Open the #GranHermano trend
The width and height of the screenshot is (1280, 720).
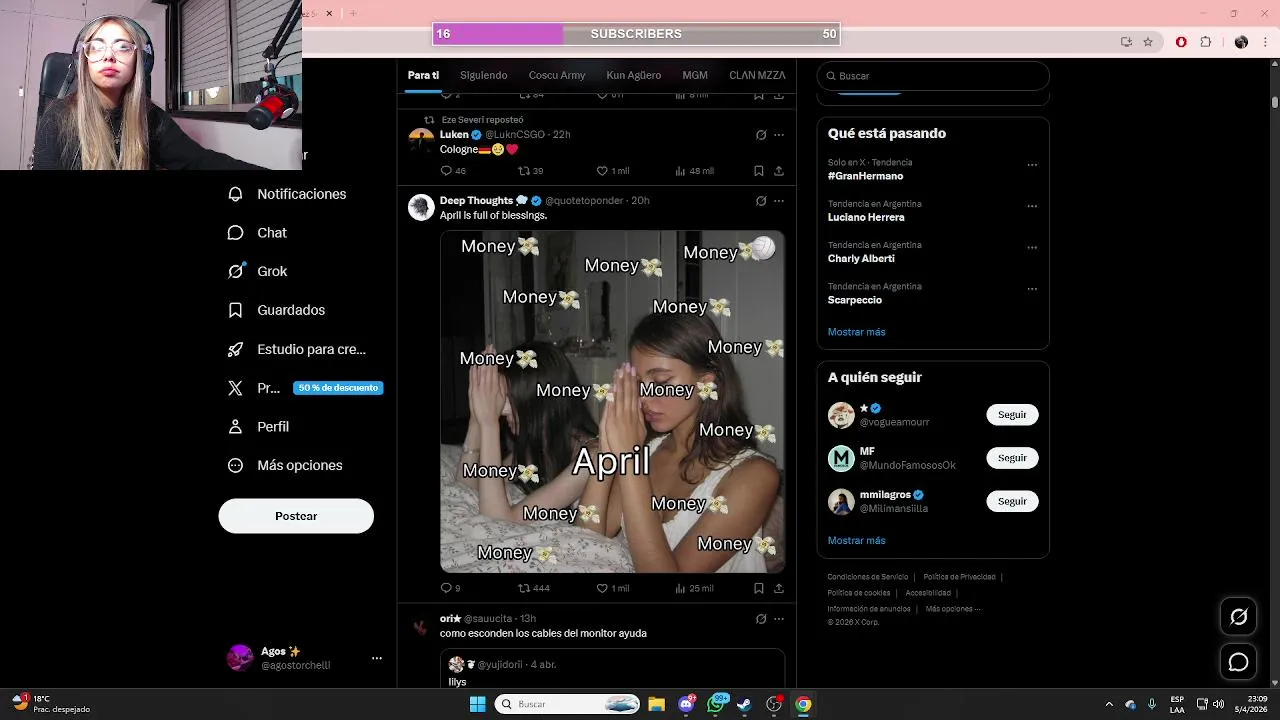865,176
